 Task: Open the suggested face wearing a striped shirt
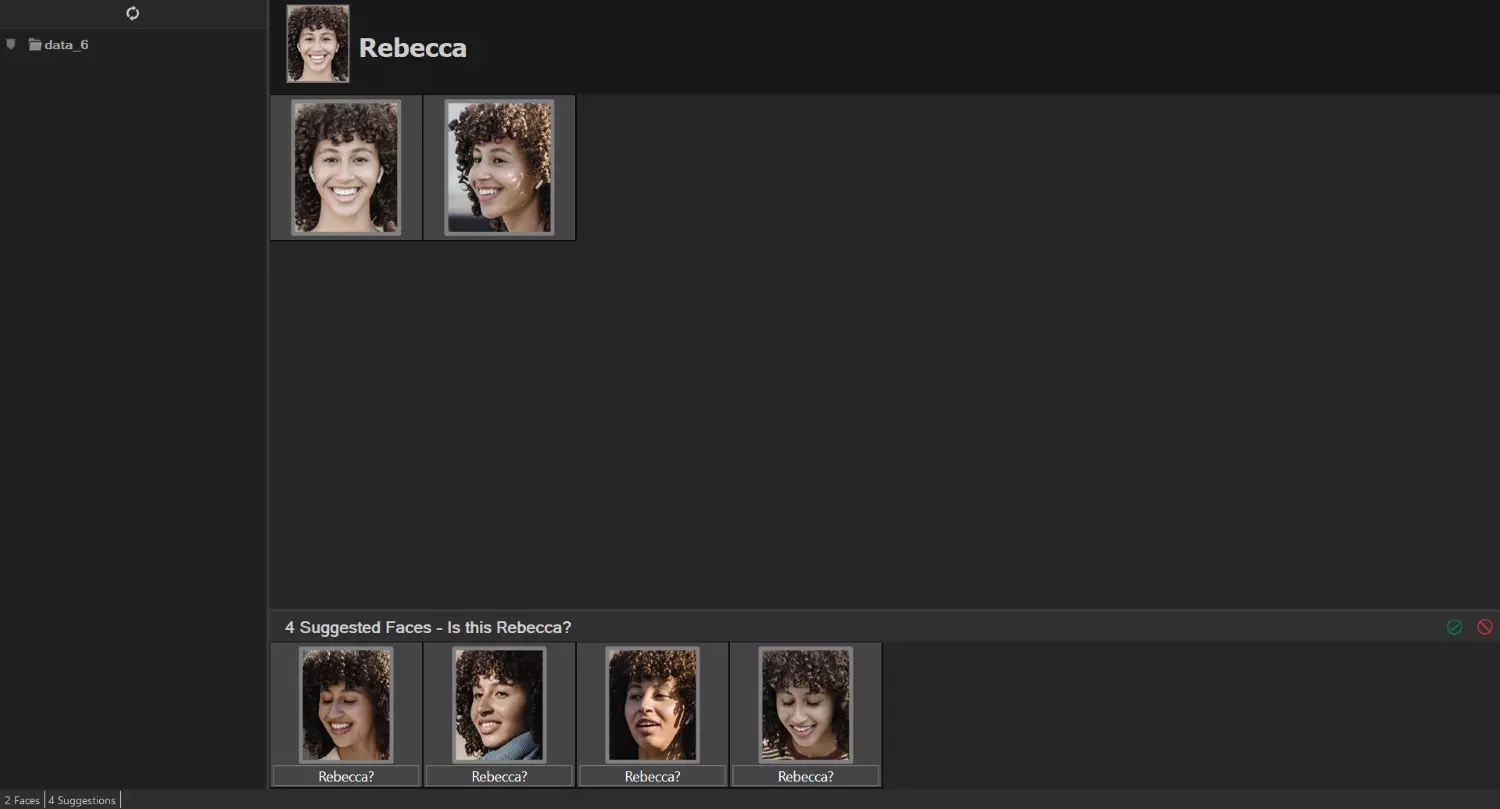click(805, 705)
